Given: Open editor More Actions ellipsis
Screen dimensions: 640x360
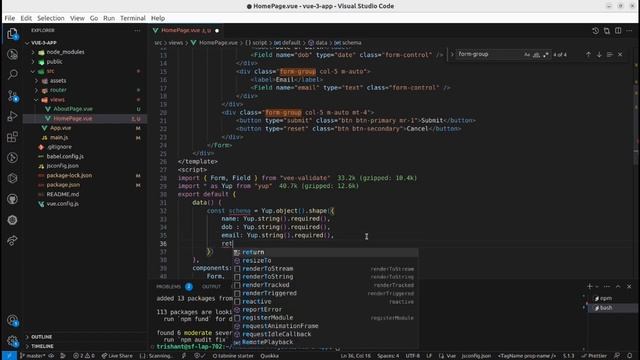Looking at the screenshot, I should (x=629, y=31).
